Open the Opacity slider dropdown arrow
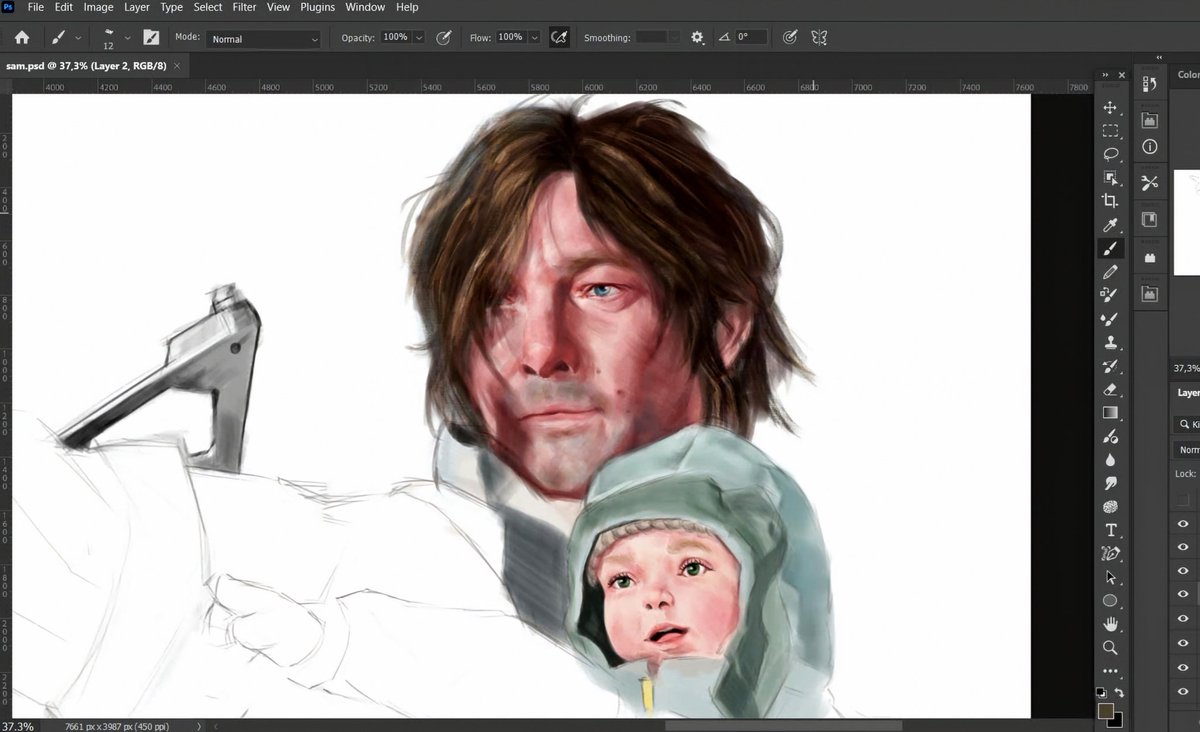1200x732 pixels. [419, 38]
